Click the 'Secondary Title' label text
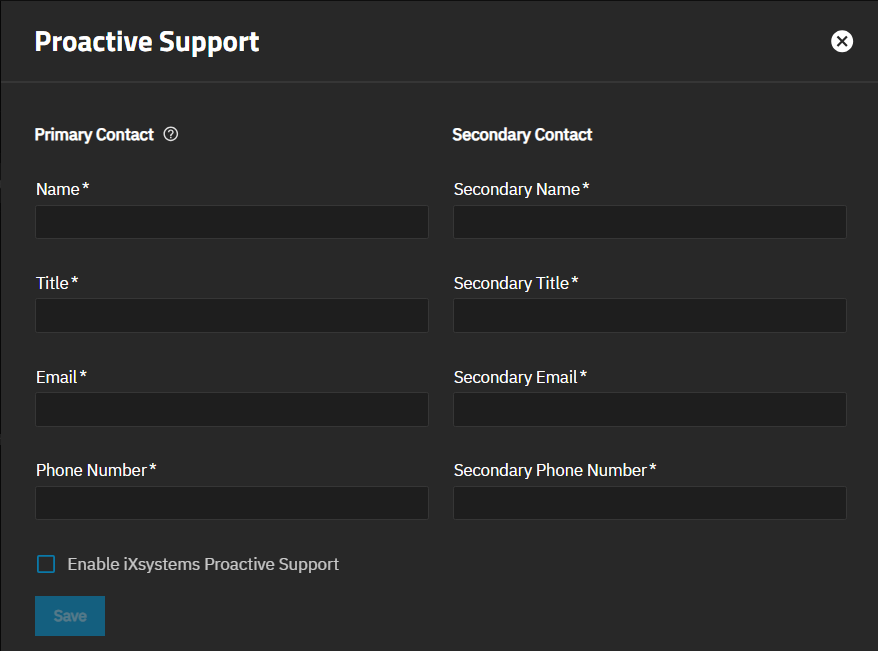This screenshot has width=878, height=651. coord(511,283)
